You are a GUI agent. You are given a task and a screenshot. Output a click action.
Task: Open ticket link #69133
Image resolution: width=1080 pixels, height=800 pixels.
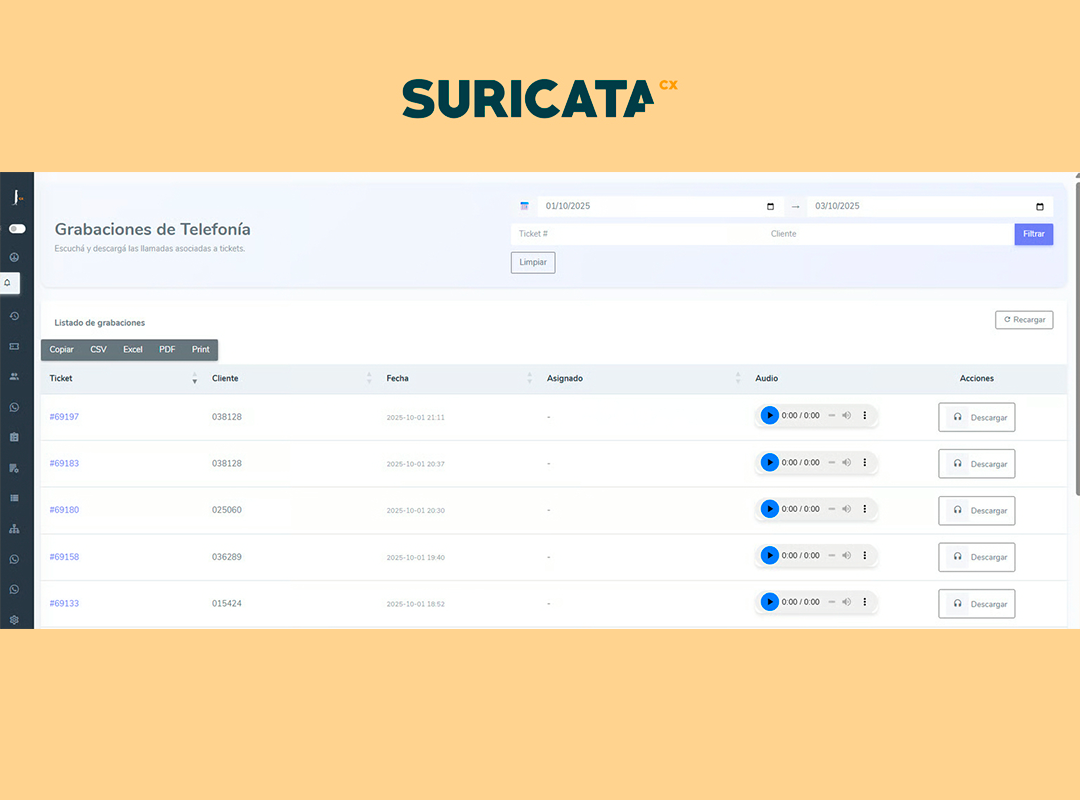tap(64, 604)
